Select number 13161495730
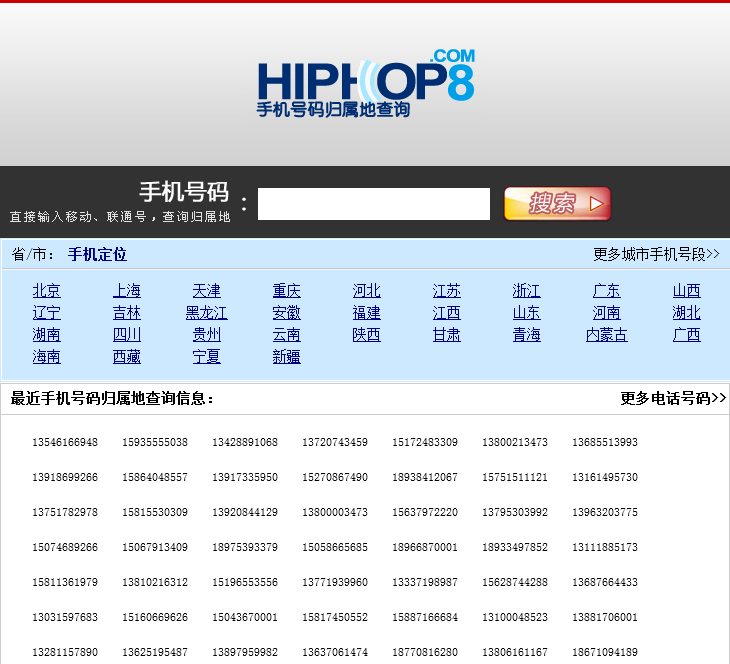Screen dimensions: 730x664 click(605, 477)
